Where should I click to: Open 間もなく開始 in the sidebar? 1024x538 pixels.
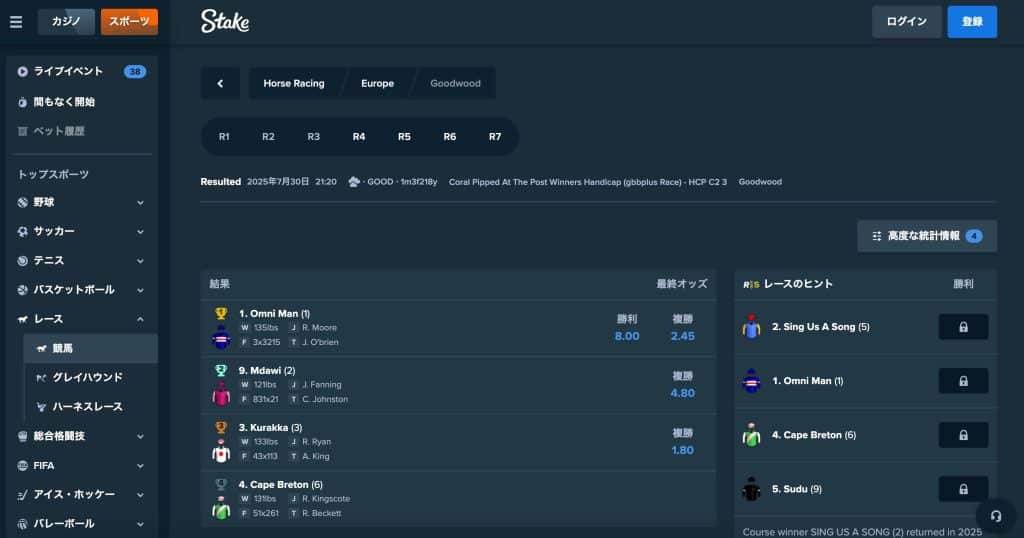coord(82,101)
